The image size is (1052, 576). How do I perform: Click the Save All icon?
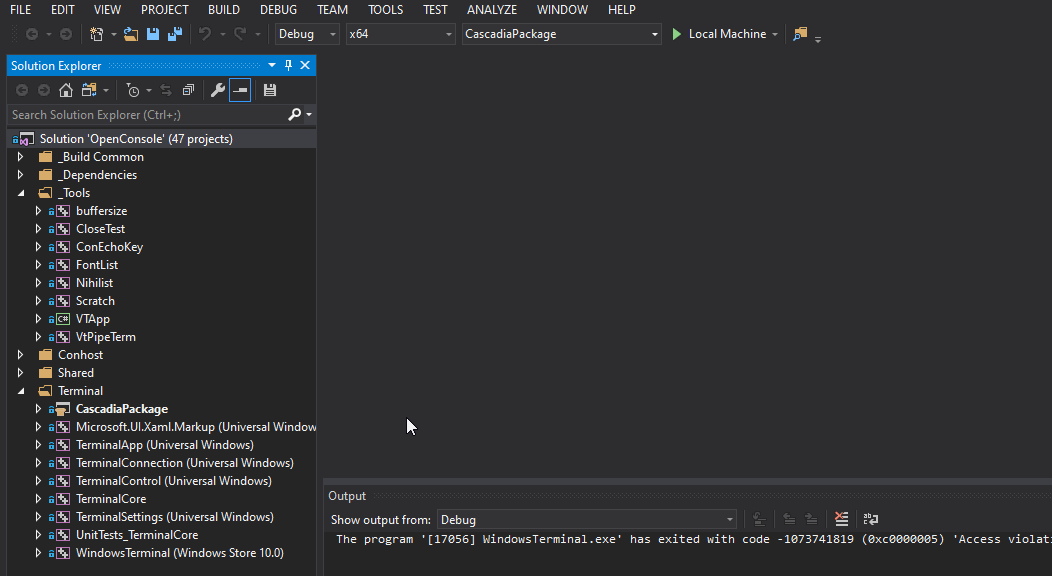point(175,34)
